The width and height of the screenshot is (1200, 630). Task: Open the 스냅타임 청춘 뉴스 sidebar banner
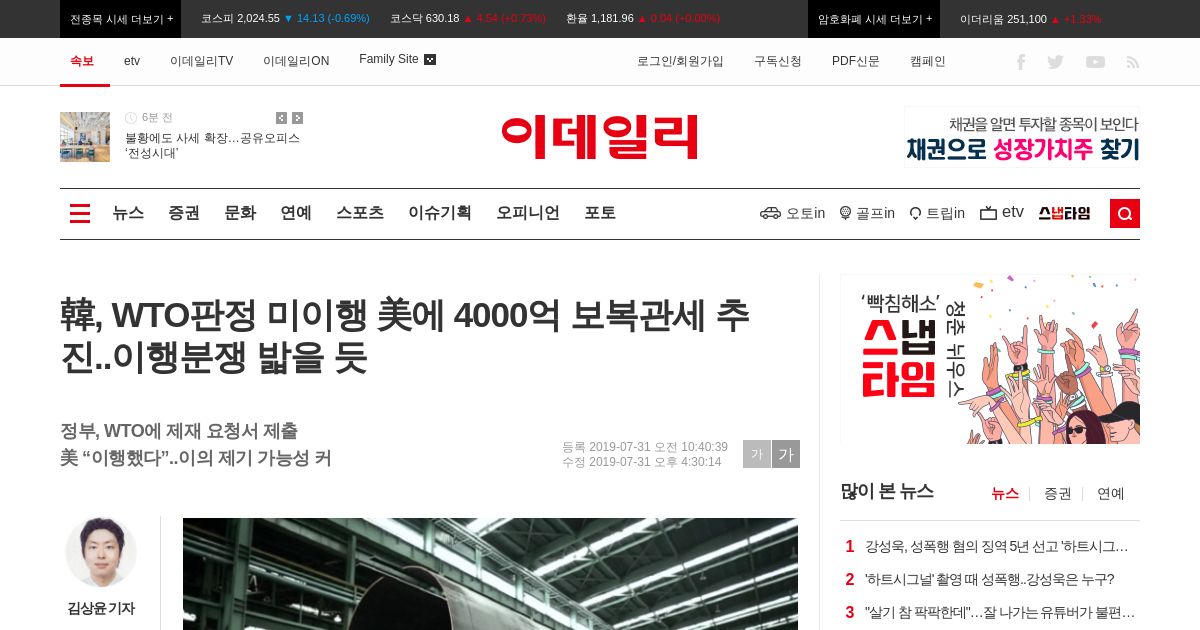coord(990,359)
